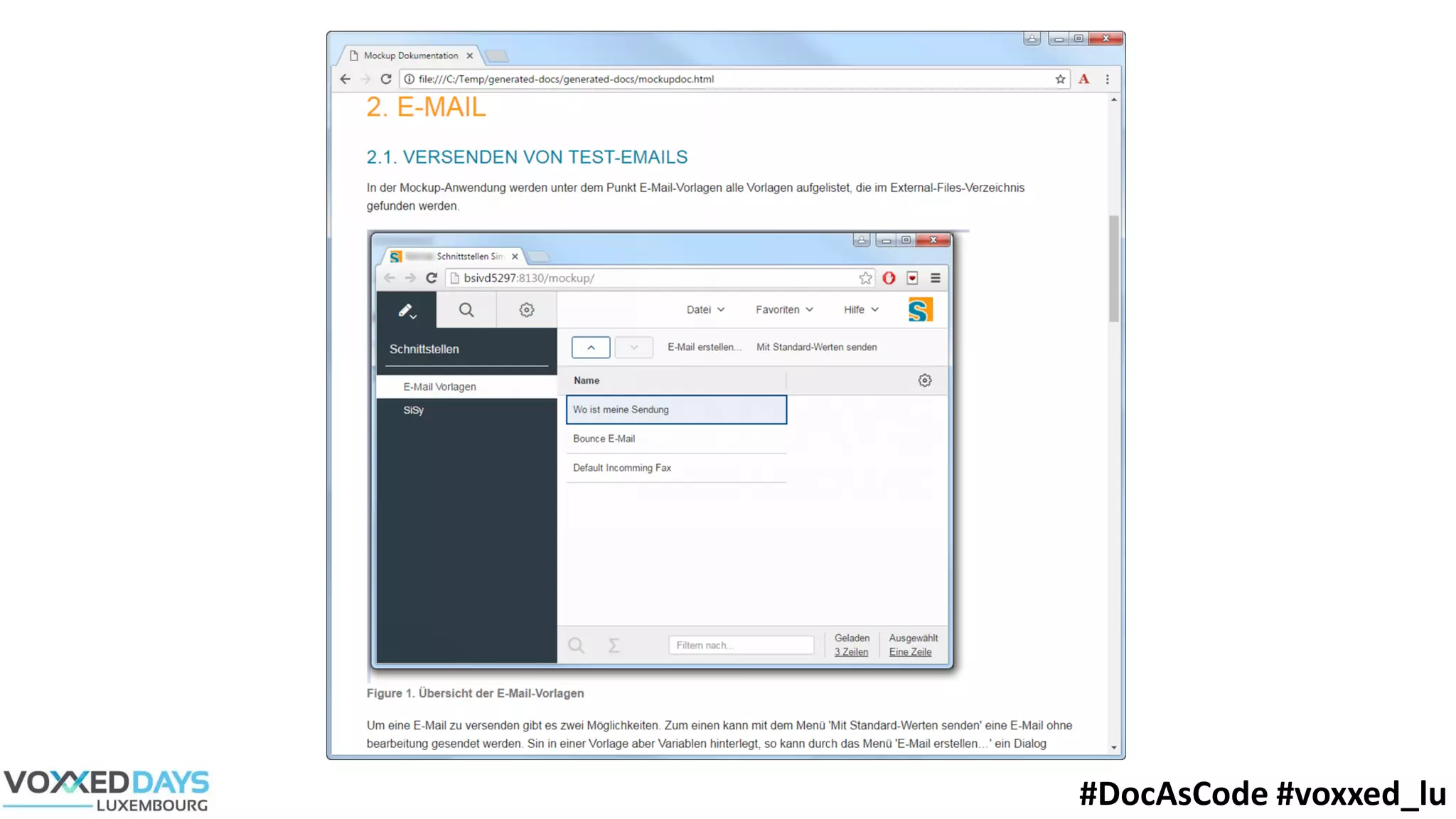Select the Wo ist meine Sendung row
This screenshot has height=819, width=1456.
point(676,409)
